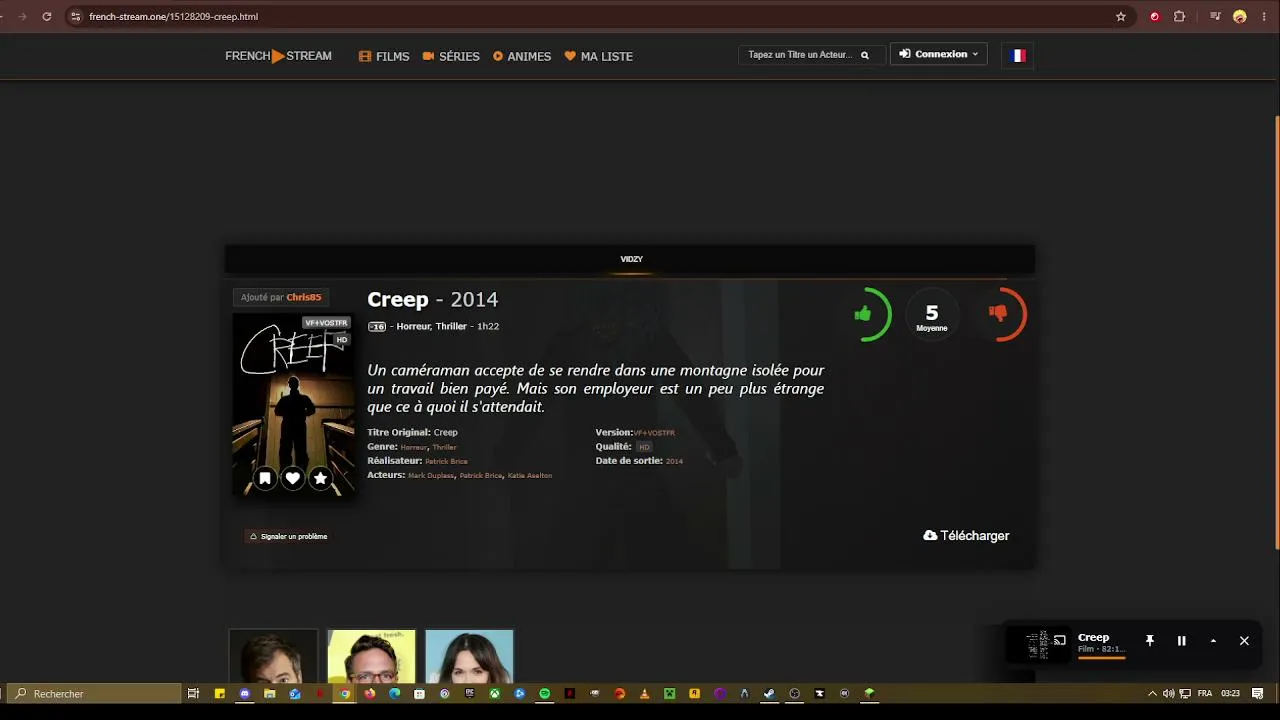
Task: Open the FILMS menu
Action: [384, 56]
